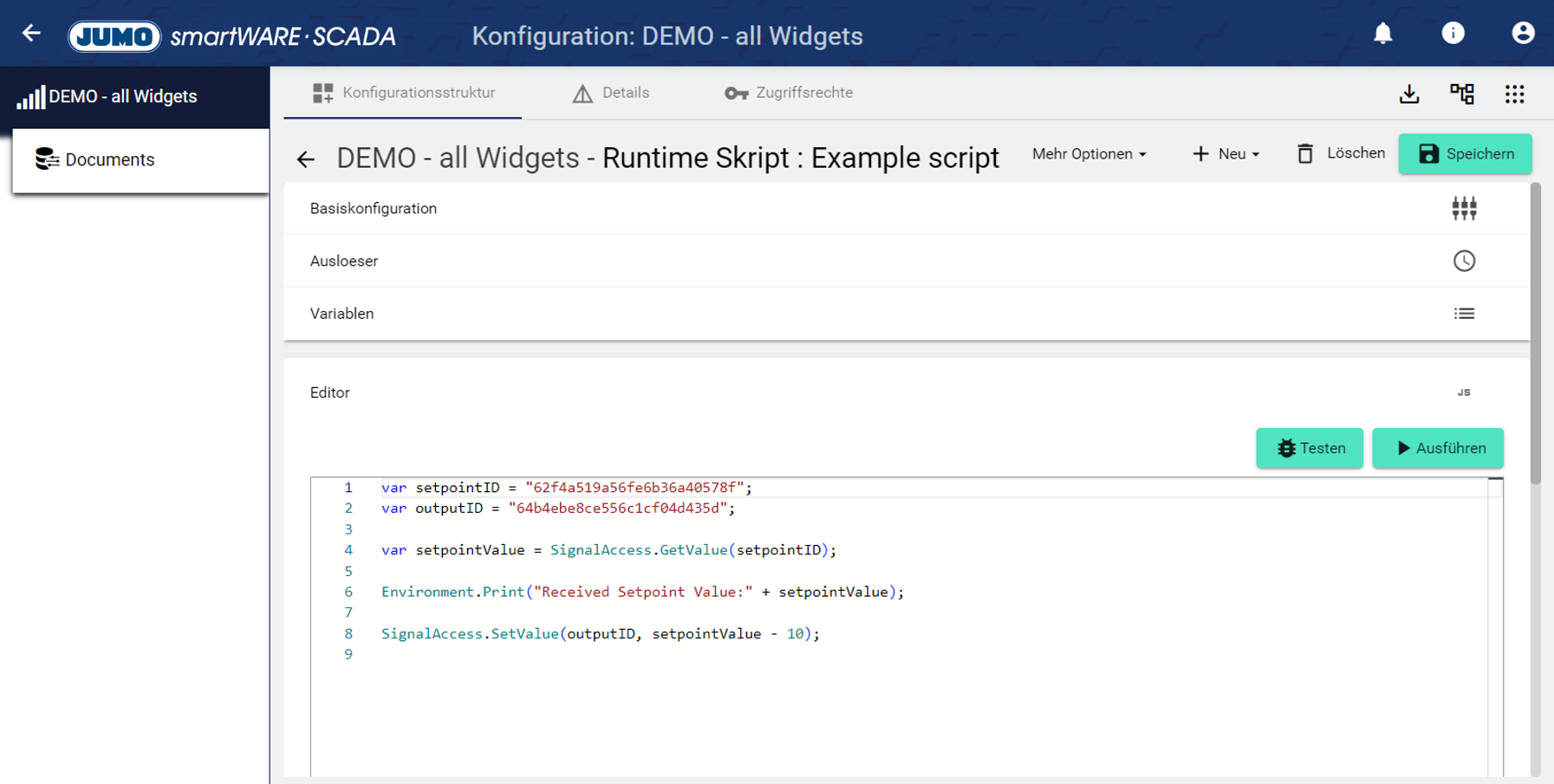Open the info icon in header
This screenshot has height=784, width=1554.
(1453, 34)
